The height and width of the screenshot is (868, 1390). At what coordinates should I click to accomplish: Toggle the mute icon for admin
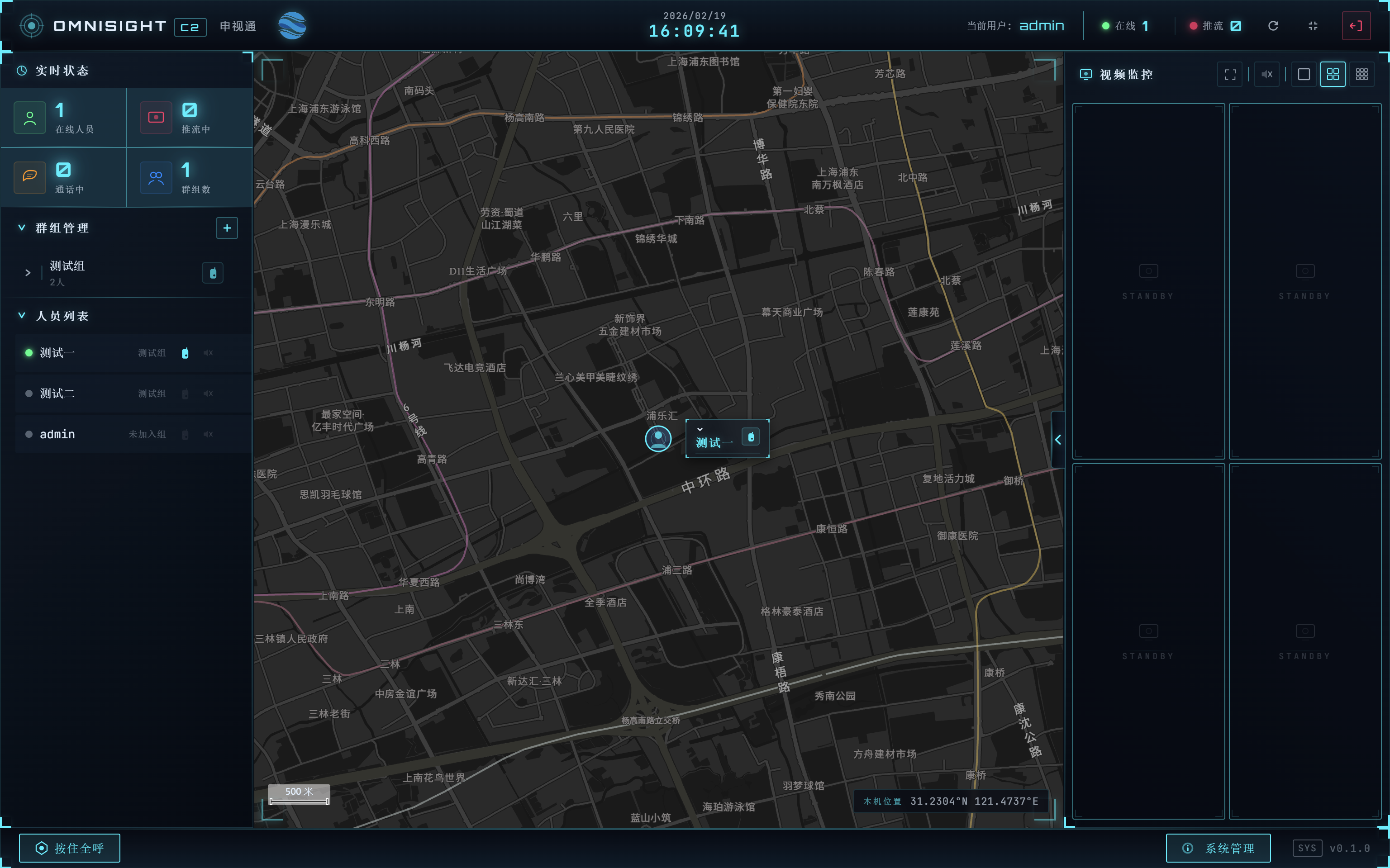(208, 435)
